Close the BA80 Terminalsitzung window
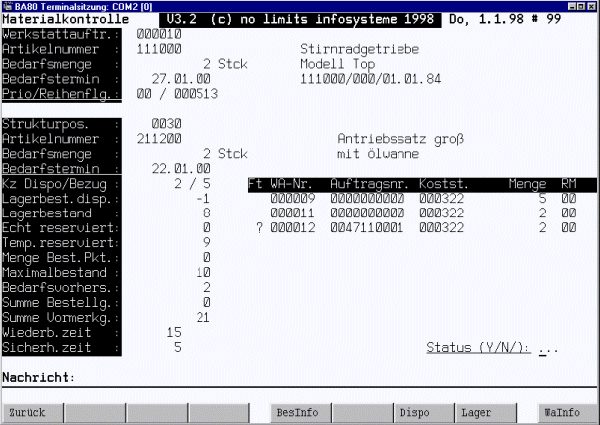Viewport: 600px width, 425px height. pyautogui.click(x=592, y=6)
